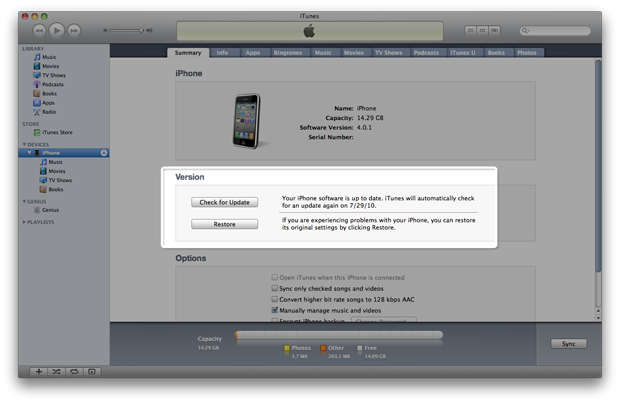Switch to the Music tab
This screenshot has width=620, height=403.
click(323, 53)
